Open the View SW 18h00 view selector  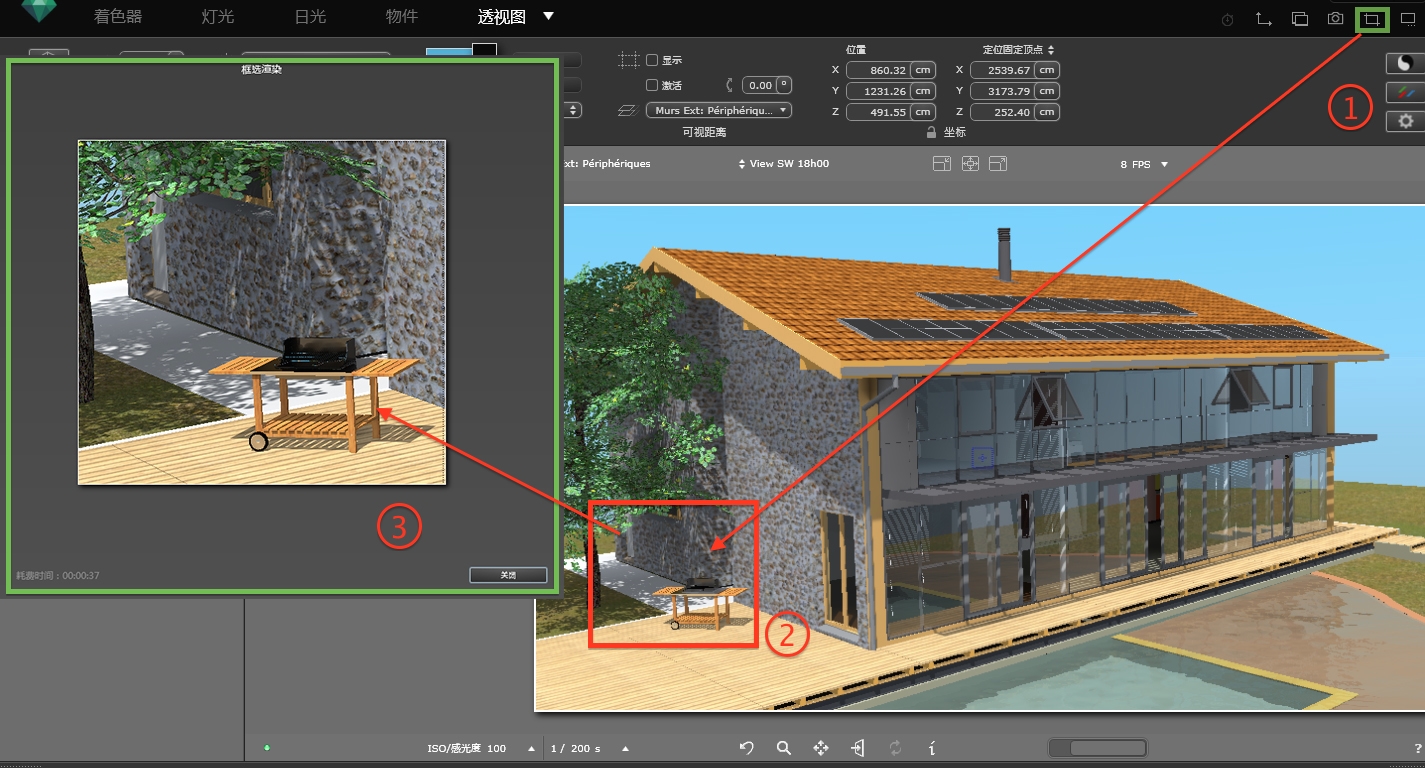pyautogui.click(x=783, y=164)
